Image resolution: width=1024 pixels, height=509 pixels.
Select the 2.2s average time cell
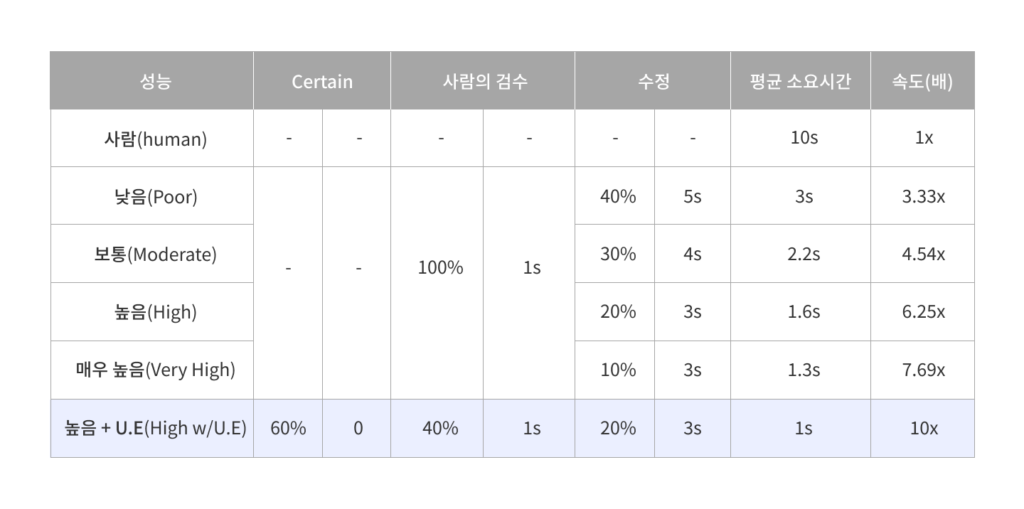click(800, 254)
